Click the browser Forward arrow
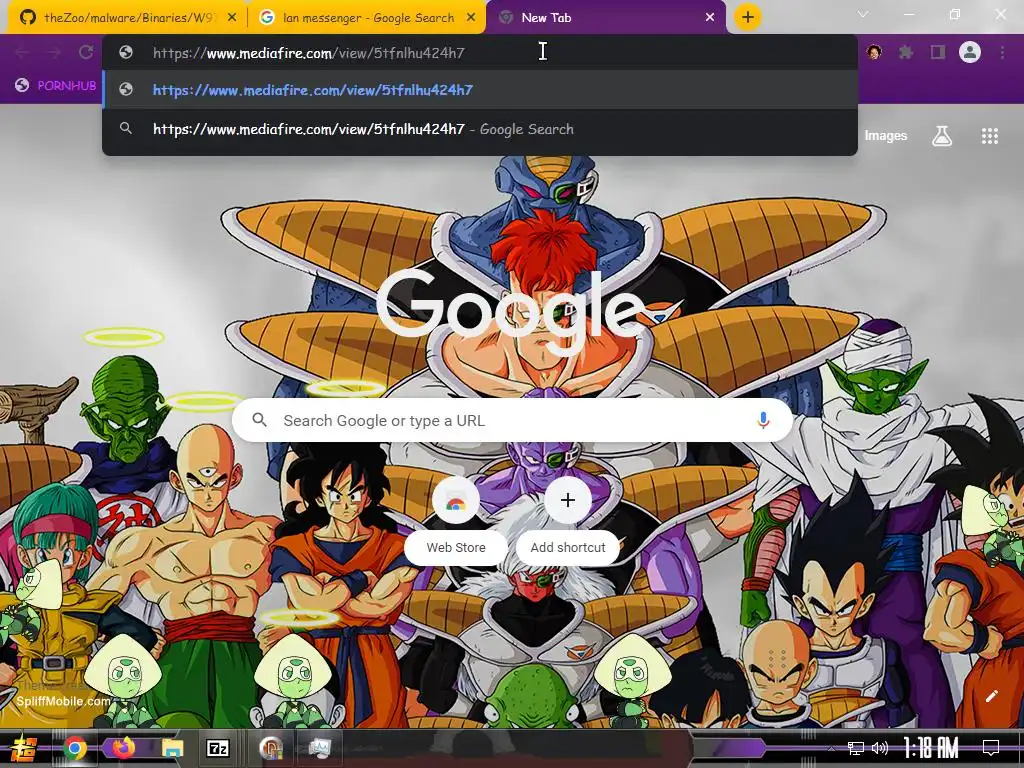 click(54, 53)
